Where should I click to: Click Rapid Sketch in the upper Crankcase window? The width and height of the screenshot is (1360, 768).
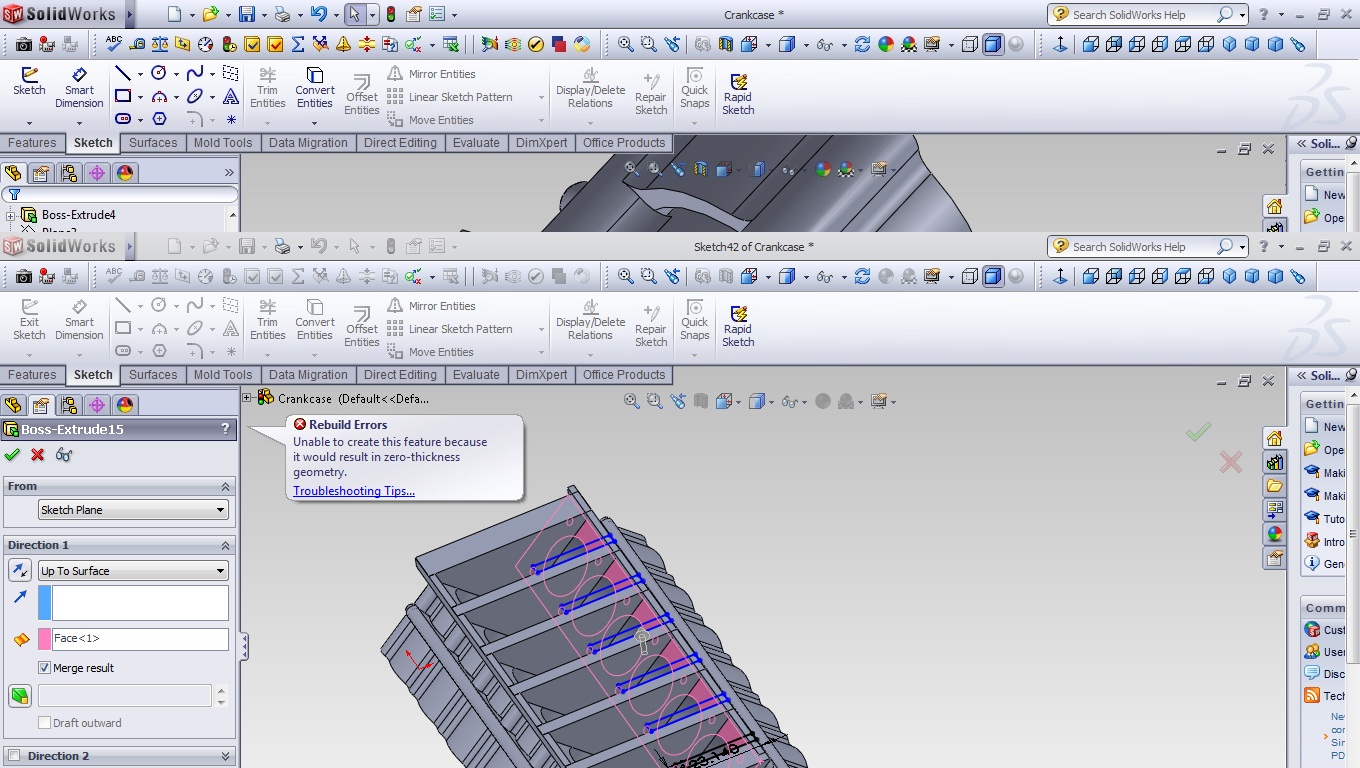738,95
